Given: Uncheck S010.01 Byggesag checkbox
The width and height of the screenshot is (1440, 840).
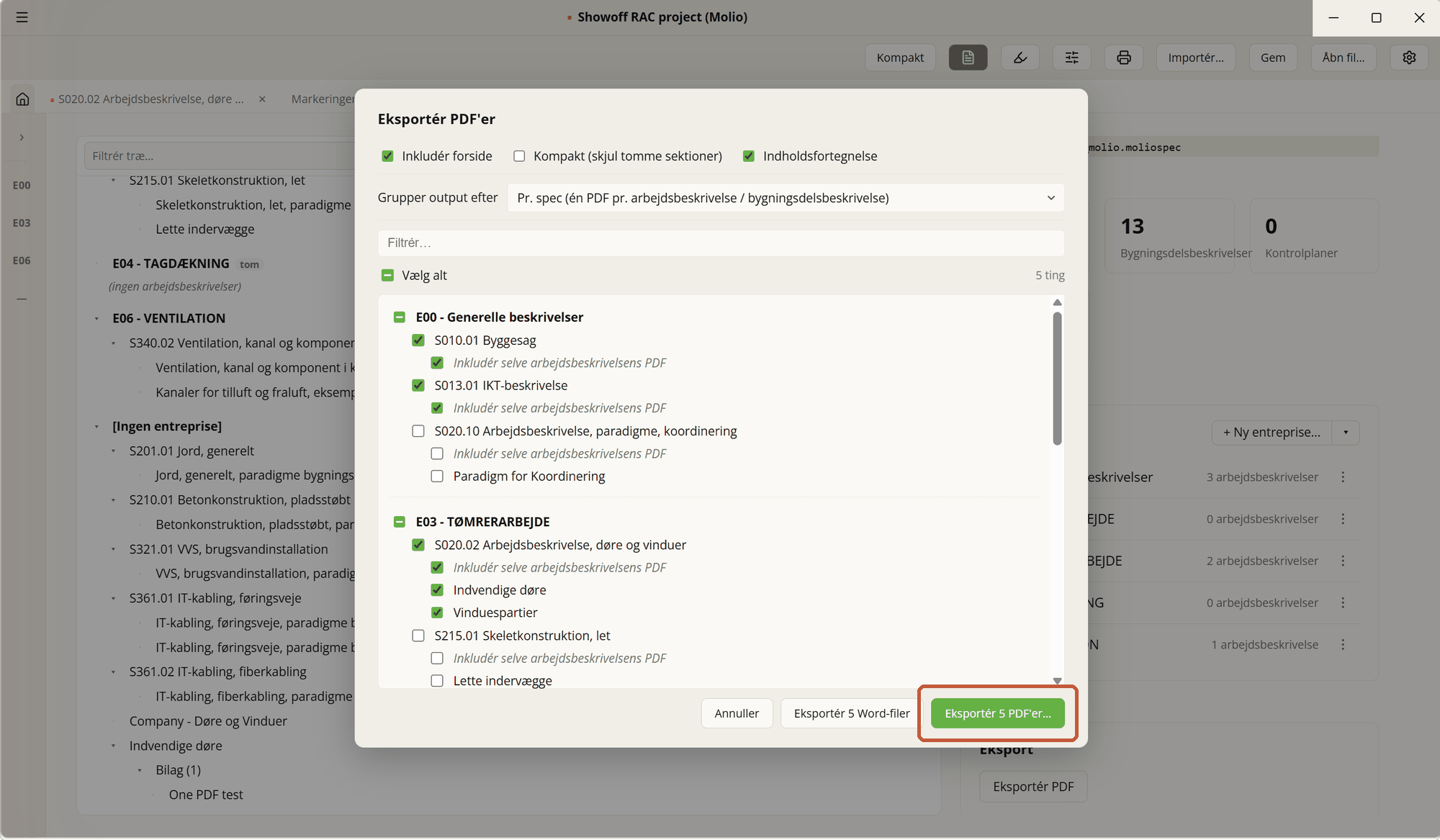Looking at the screenshot, I should click(x=418, y=340).
